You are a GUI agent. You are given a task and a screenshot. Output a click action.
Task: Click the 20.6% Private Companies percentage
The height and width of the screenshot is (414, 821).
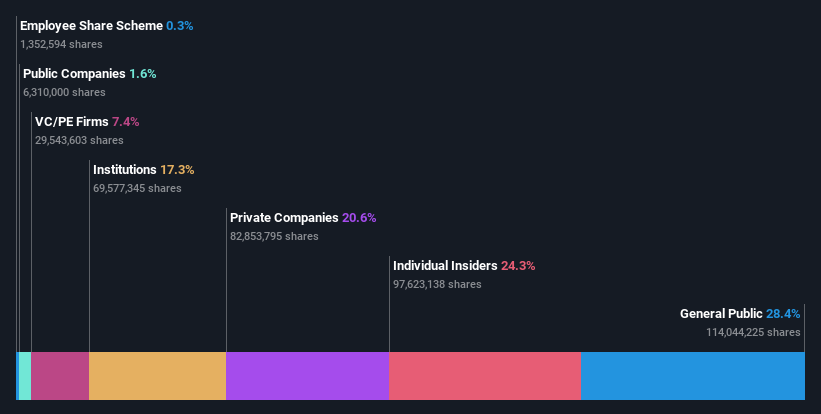click(x=359, y=217)
